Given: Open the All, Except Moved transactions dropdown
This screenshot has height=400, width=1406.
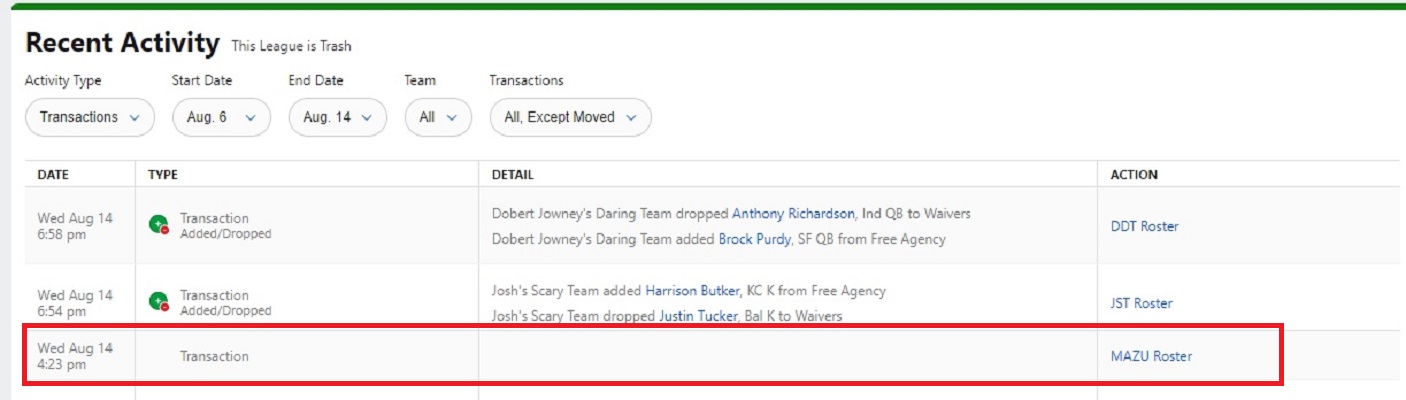Looking at the screenshot, I should point(570,117).
